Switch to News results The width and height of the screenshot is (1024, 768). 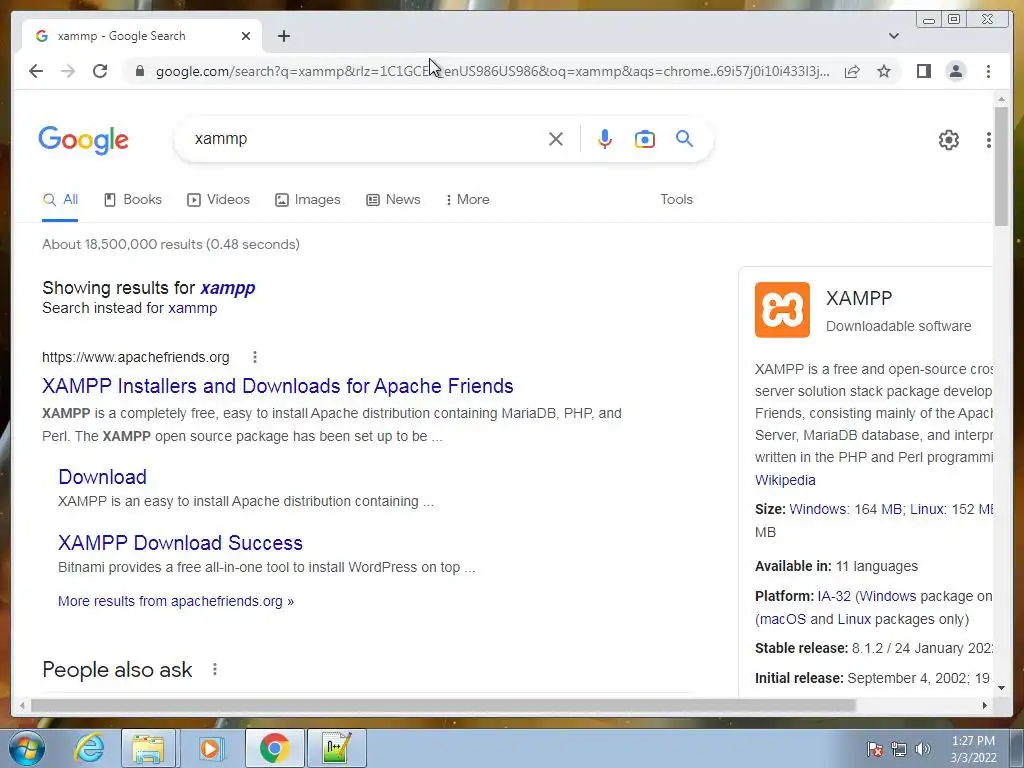393,200
